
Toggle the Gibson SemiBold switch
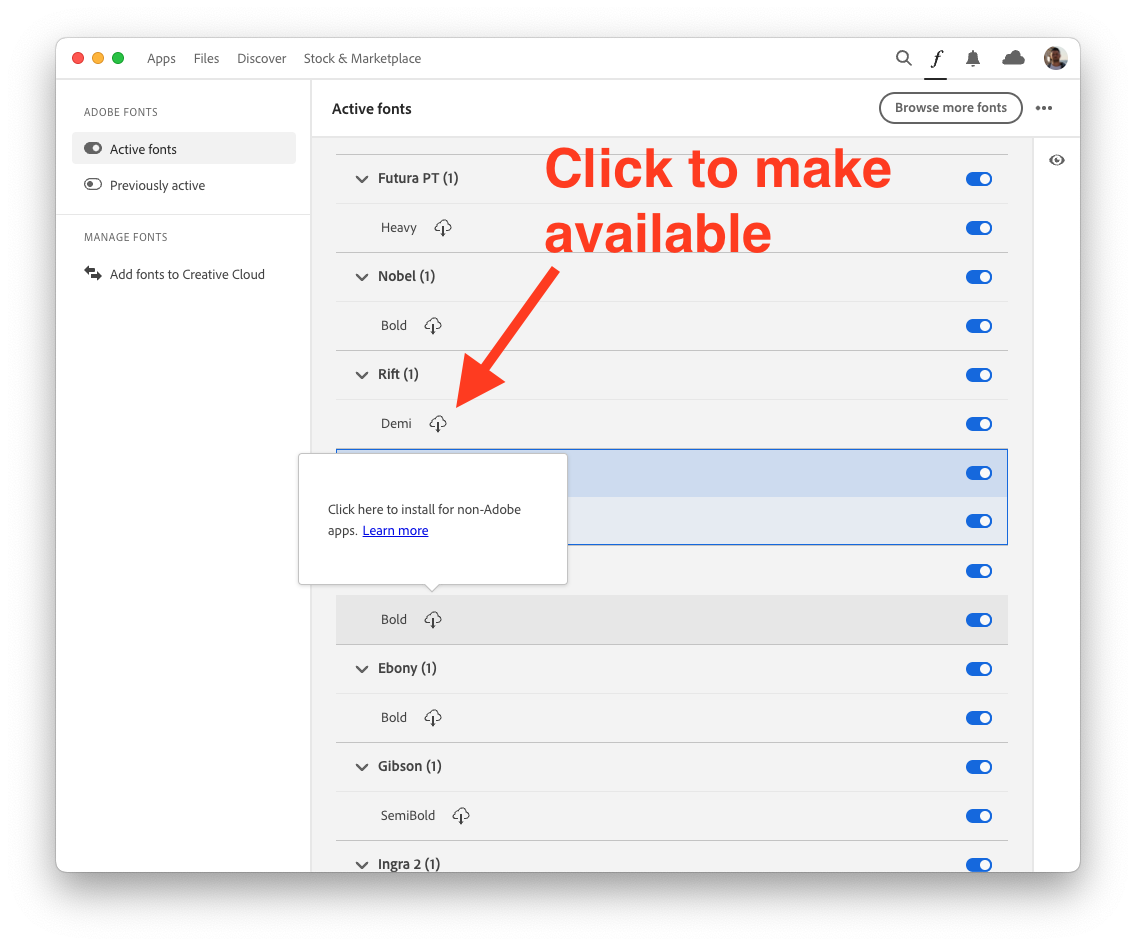(x=978, y=816)
